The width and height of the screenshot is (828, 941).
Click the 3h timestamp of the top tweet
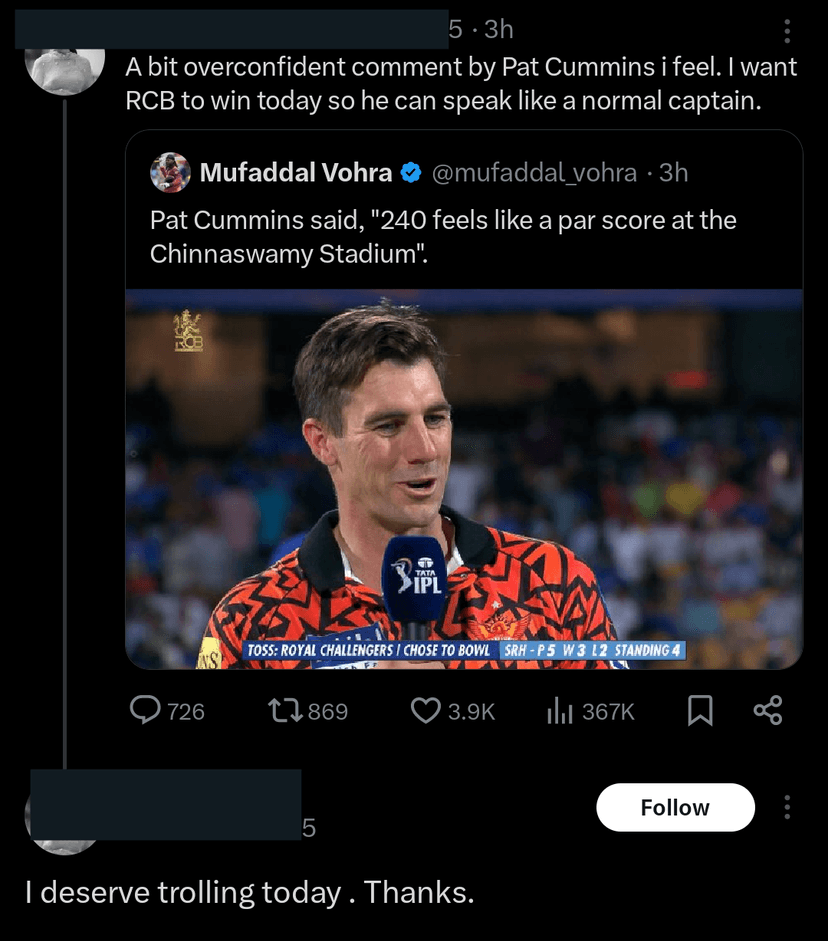[498, 30]
